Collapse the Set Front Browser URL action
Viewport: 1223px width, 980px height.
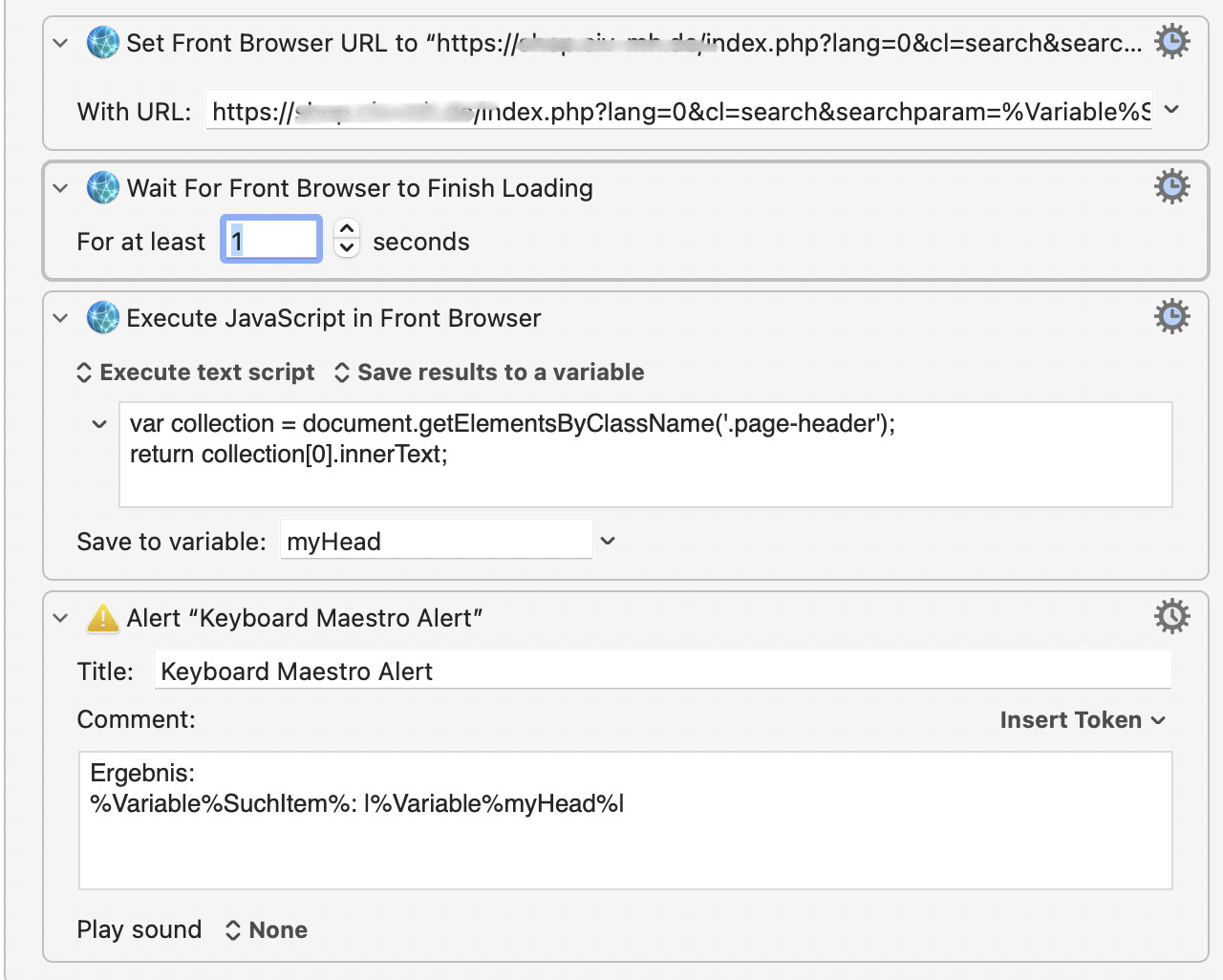pos(60,43)
